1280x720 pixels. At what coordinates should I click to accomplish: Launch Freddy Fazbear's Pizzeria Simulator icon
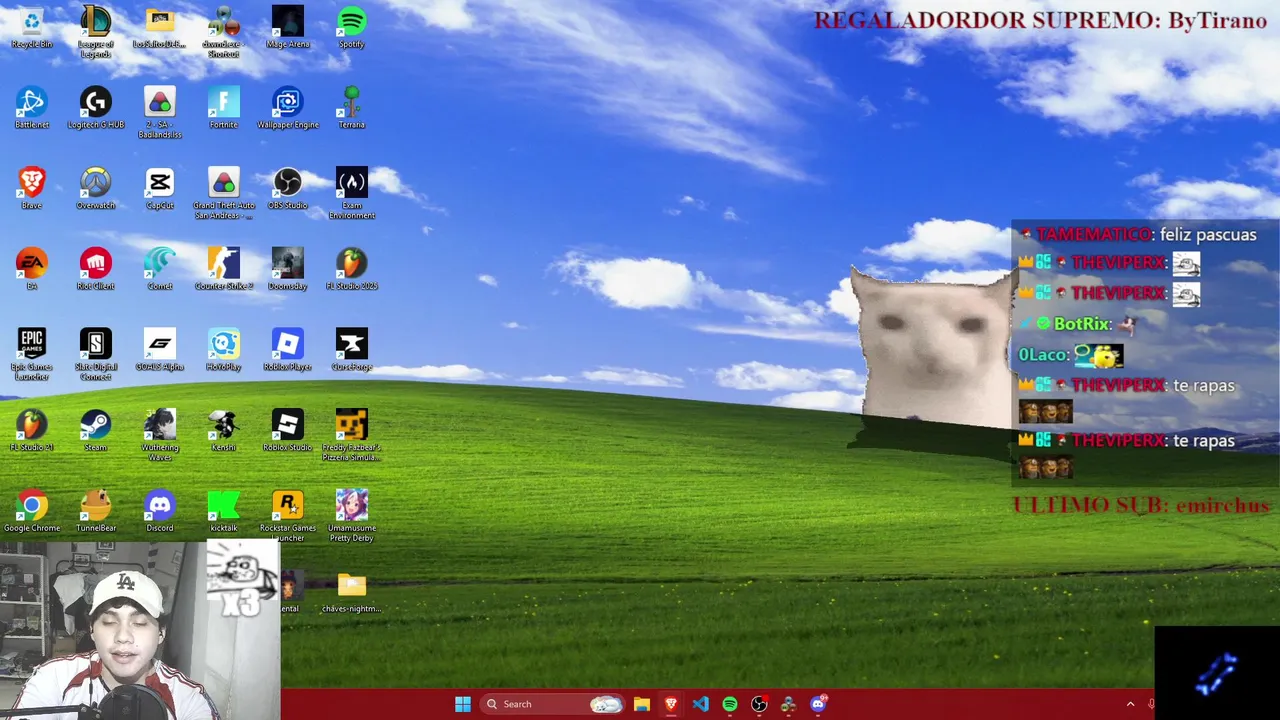352,436
